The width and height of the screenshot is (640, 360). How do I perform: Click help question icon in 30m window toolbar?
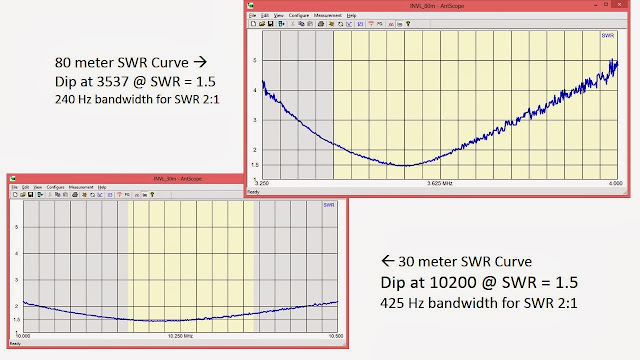(x=152, y=195)
